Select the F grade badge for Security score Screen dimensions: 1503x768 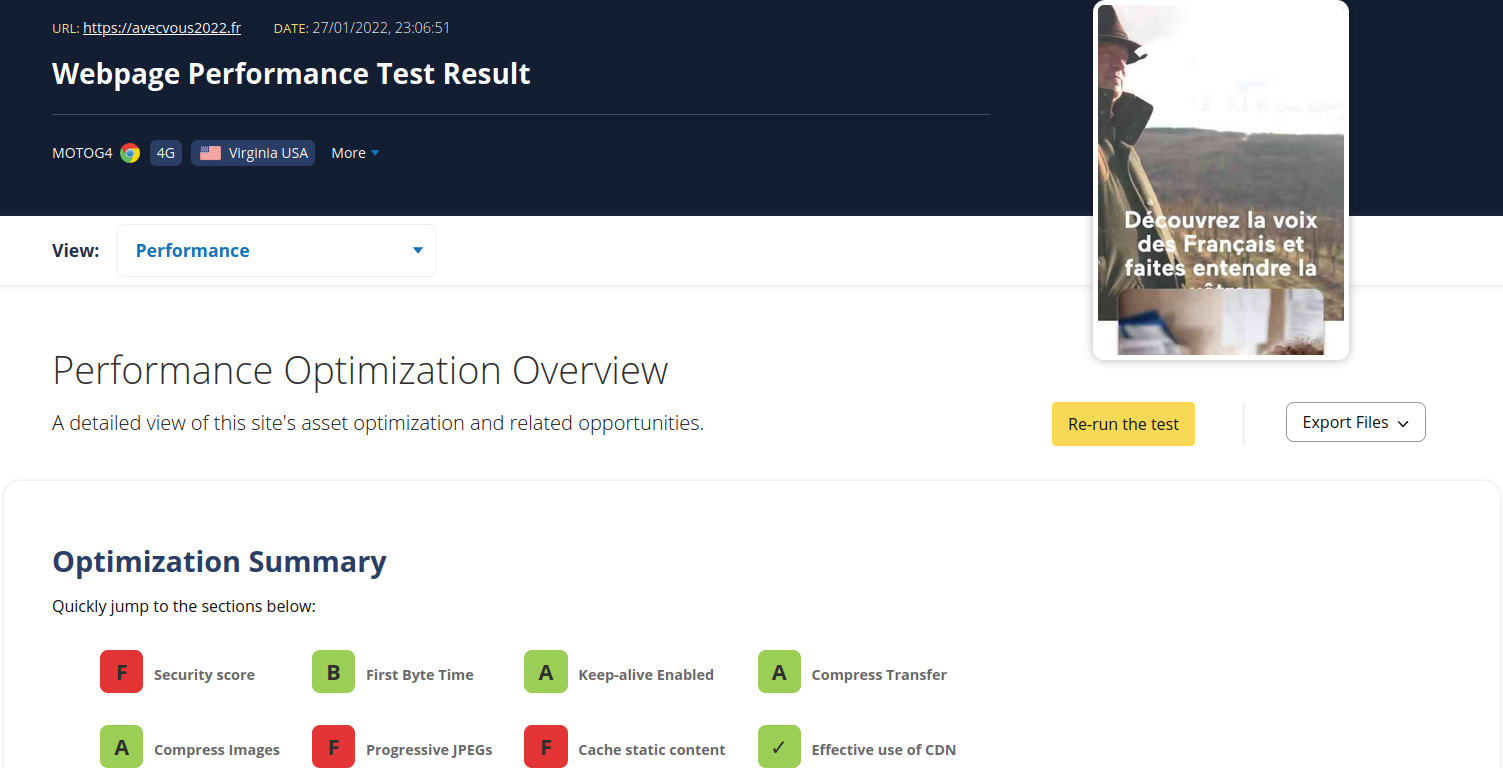coord(121,671)
